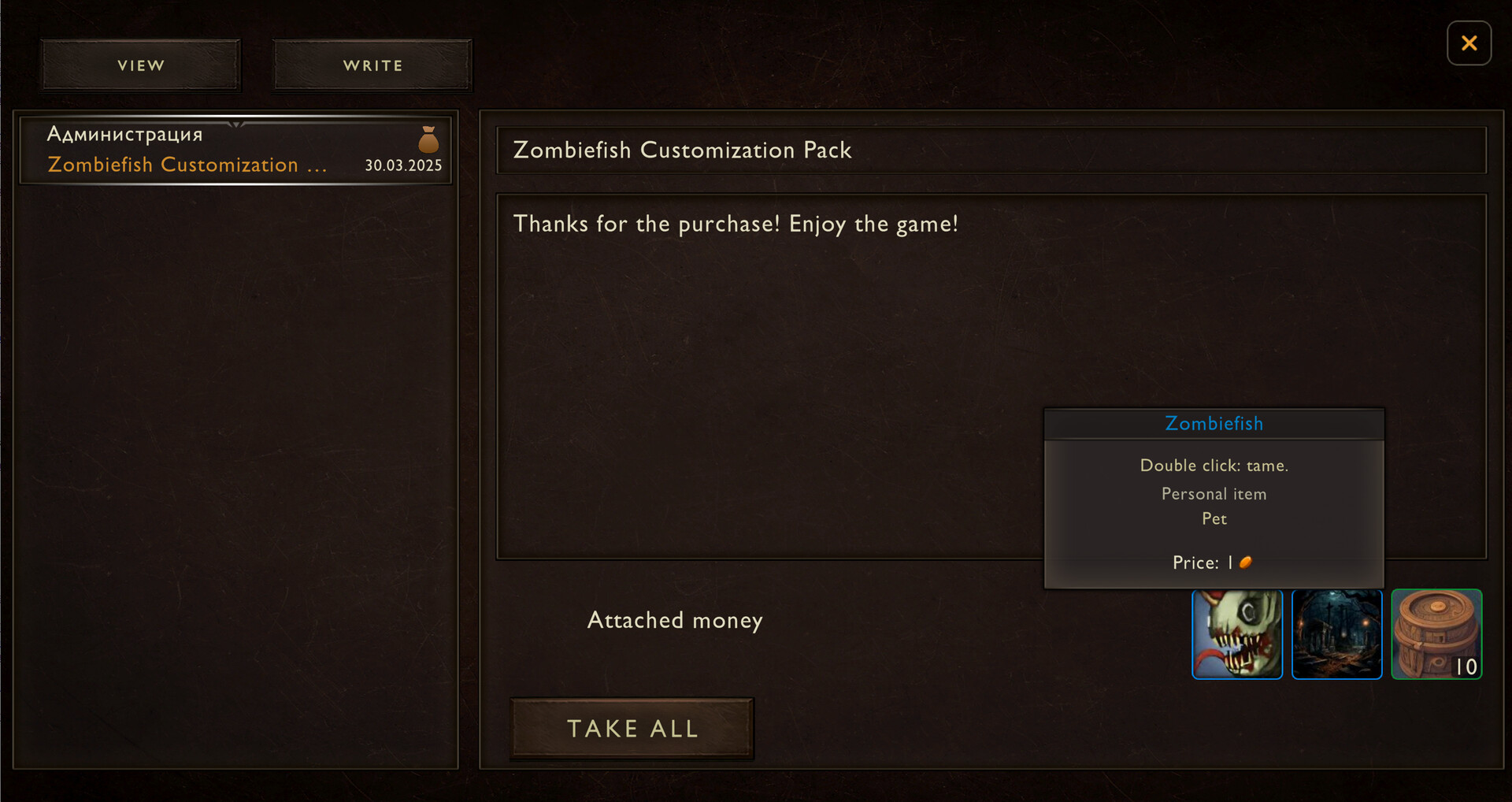Click the 'Double click: tame.' tooltip text
This screenshot has height=802, width=1512.
(x=1214, y=466)
